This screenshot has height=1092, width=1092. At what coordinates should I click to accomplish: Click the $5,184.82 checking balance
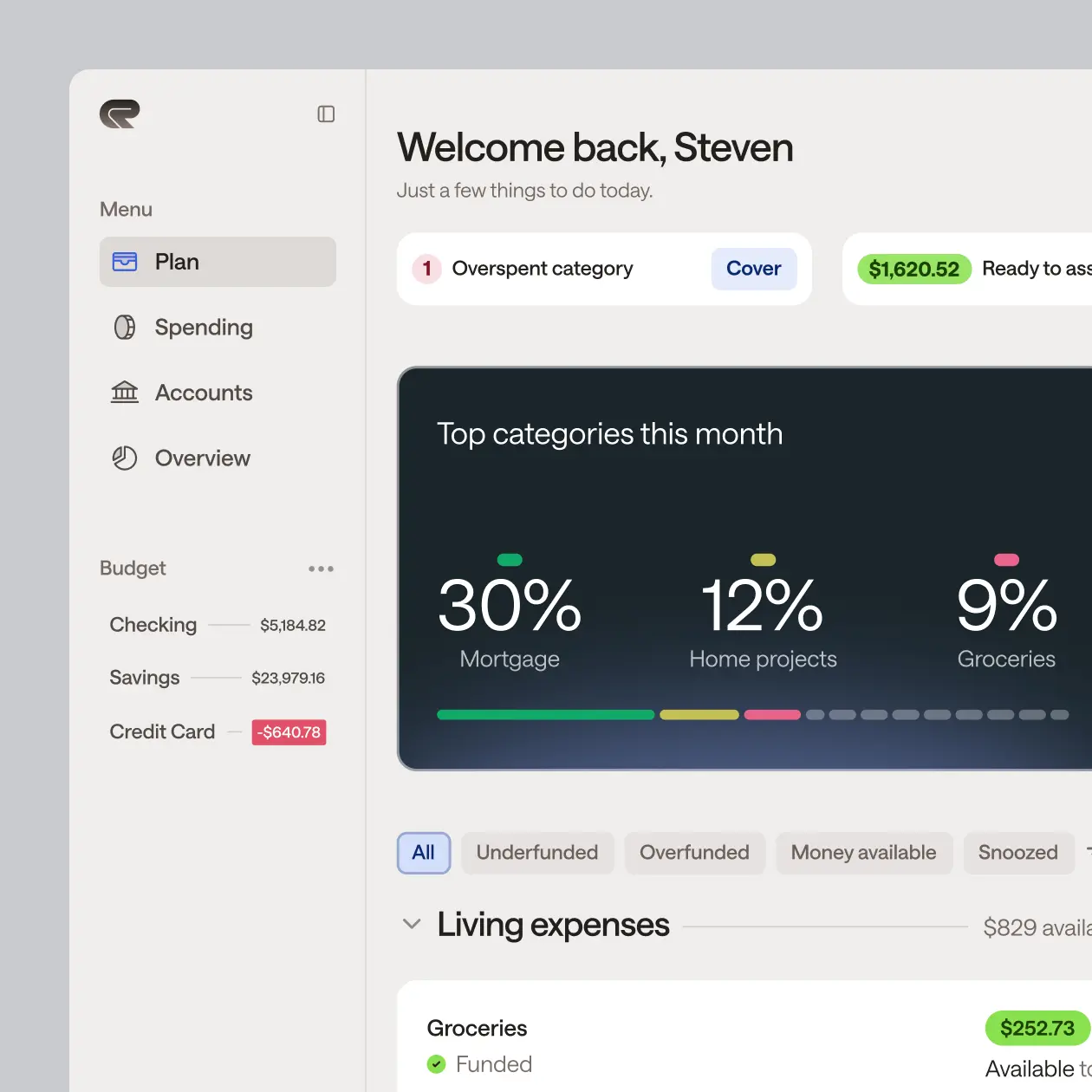tap(293, 625)
